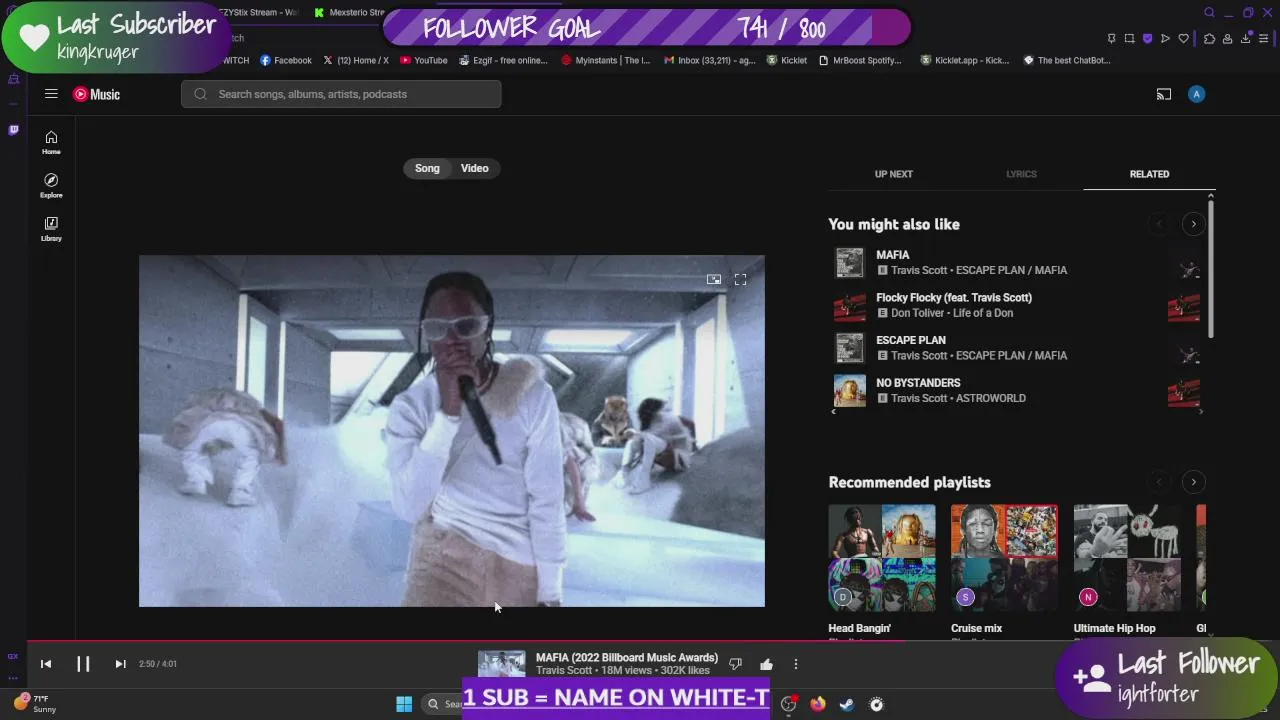This screenshot has width=1280, height=720.
Task: Click the YouTube Music logo
Action: pyautogui.click(x=96, y=94)
